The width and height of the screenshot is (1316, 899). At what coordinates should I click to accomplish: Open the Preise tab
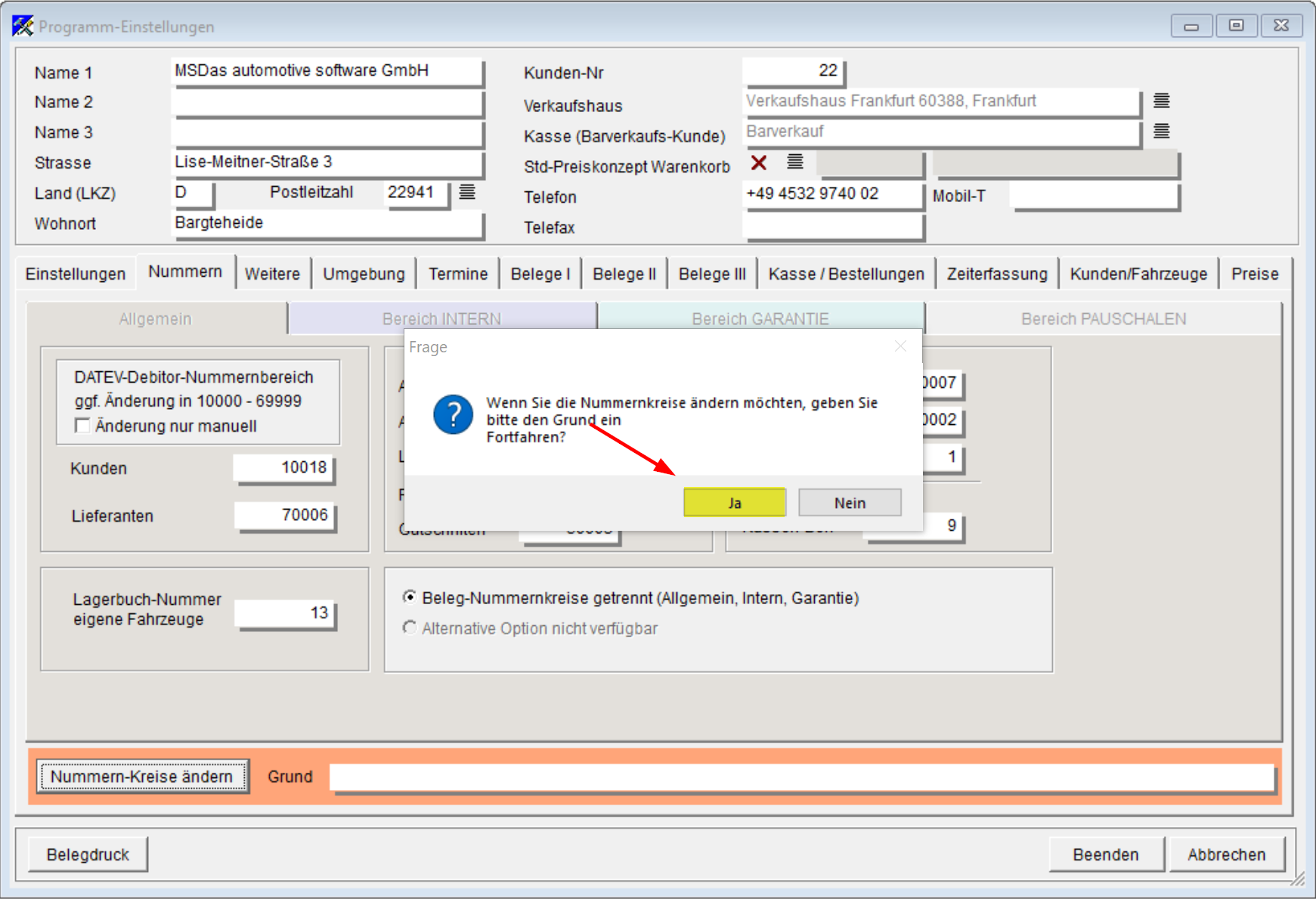(1255, 274)
